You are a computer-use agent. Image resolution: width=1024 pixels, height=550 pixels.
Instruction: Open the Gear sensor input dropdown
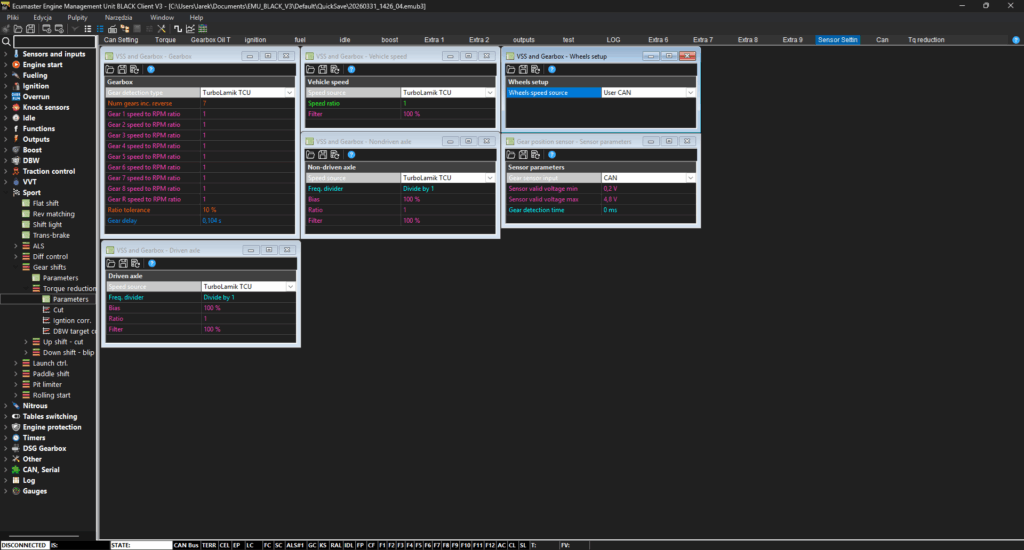click(x=690, y=178)
